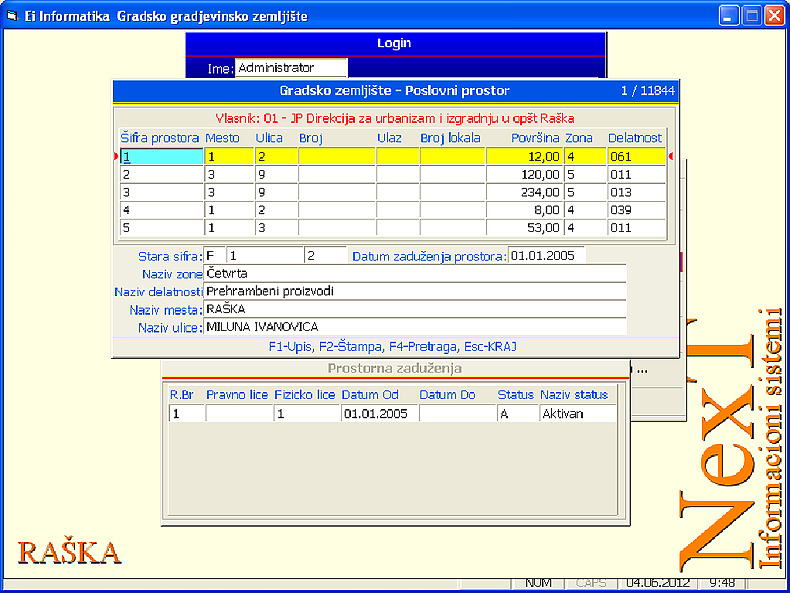Click the Šifra prostora cell with value 2

tap(161, 174)
